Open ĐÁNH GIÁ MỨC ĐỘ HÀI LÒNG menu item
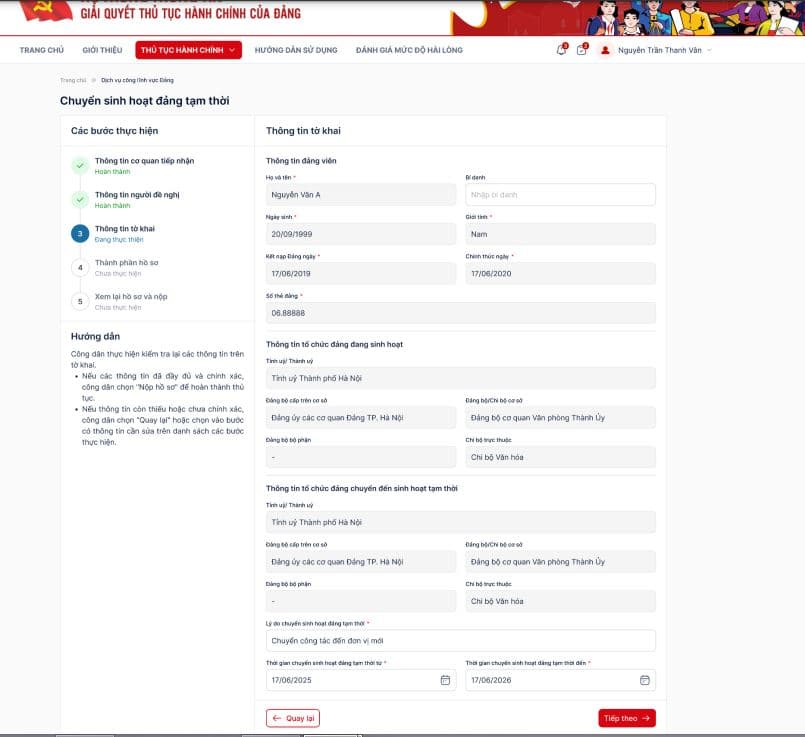805x737 pixels. [x=409, y=50]
